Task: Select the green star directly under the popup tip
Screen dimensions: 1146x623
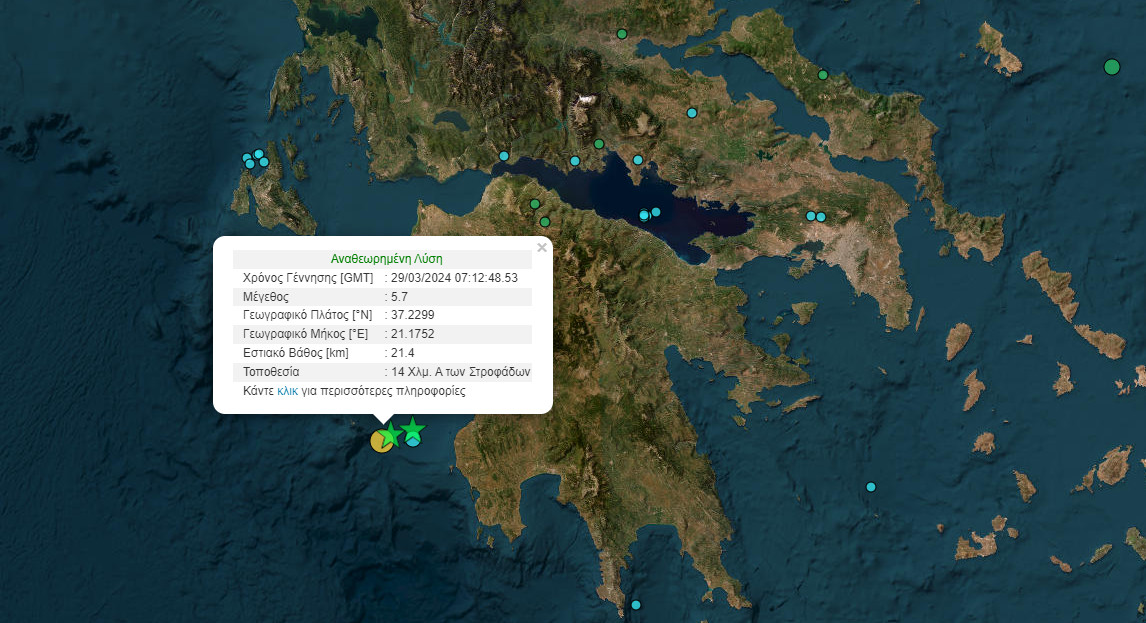Action: (390, 435)
